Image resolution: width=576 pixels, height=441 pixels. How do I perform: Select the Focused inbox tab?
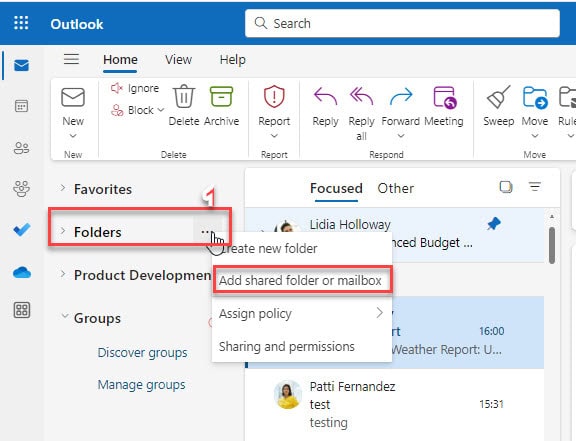336,188
